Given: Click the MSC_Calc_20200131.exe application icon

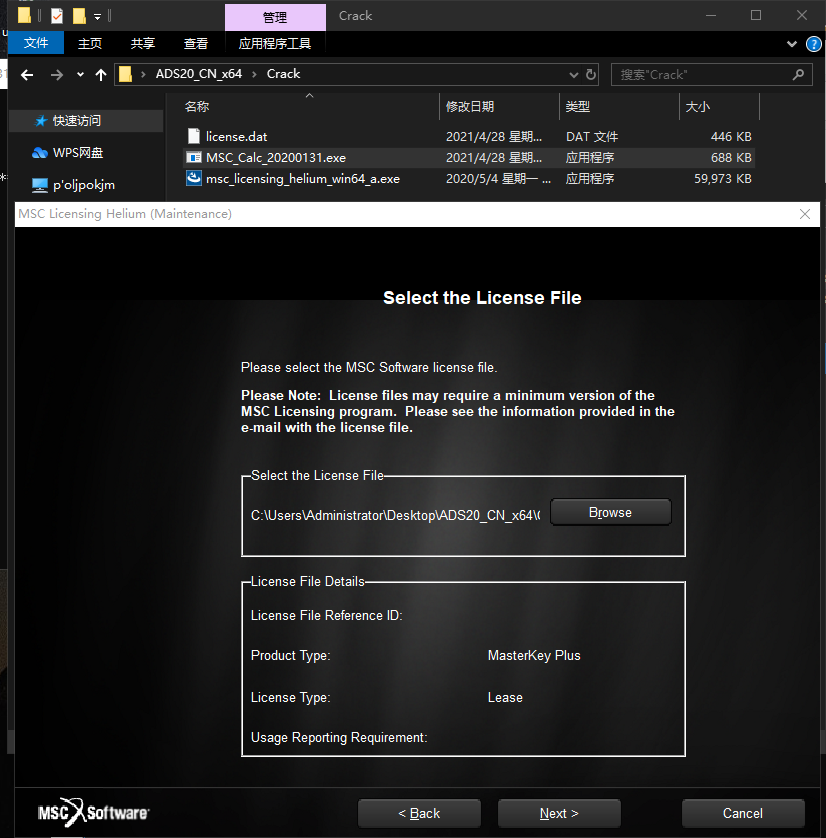Looking at the screenshot, I should pyautogui.click(x=193, y=157).
